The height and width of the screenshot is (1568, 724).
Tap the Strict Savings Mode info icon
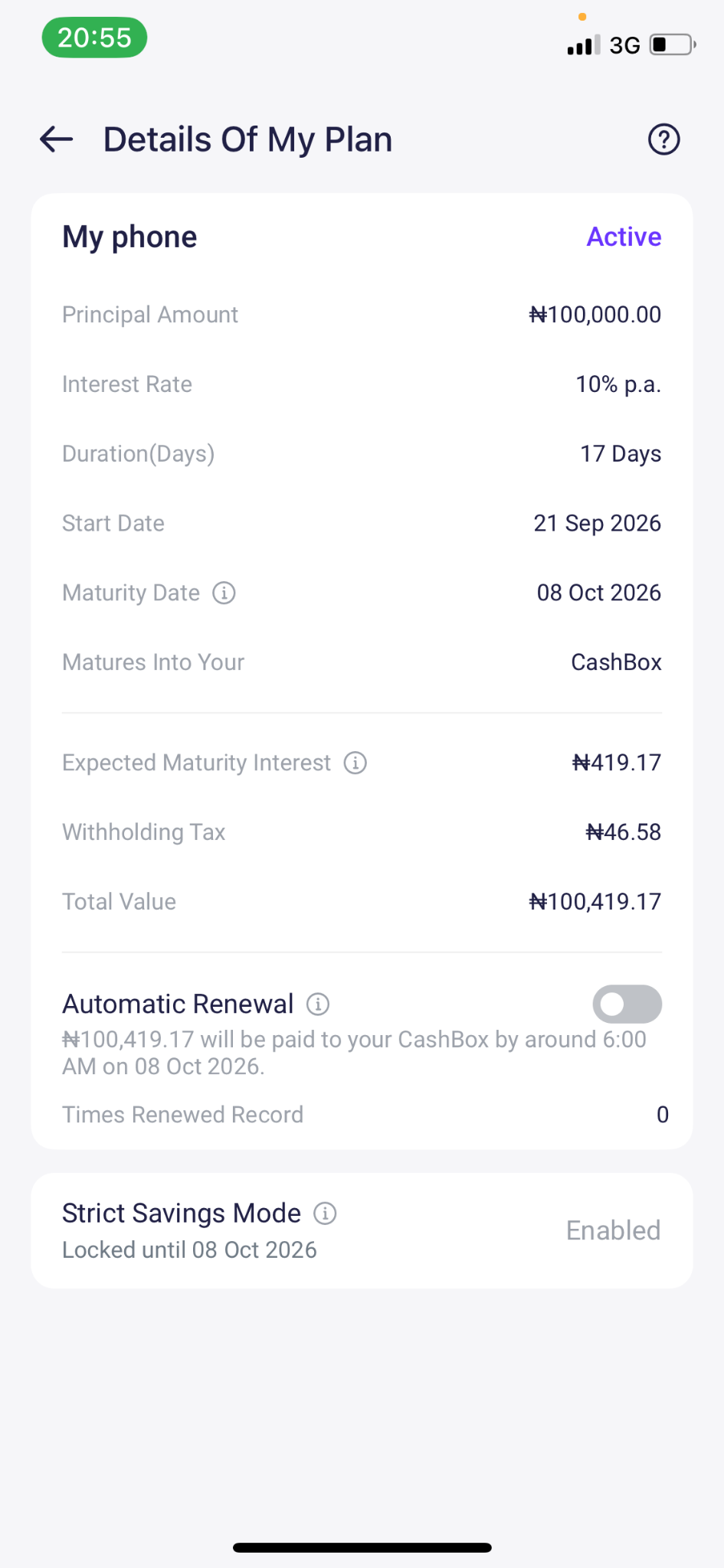[x=325, y=1214]
